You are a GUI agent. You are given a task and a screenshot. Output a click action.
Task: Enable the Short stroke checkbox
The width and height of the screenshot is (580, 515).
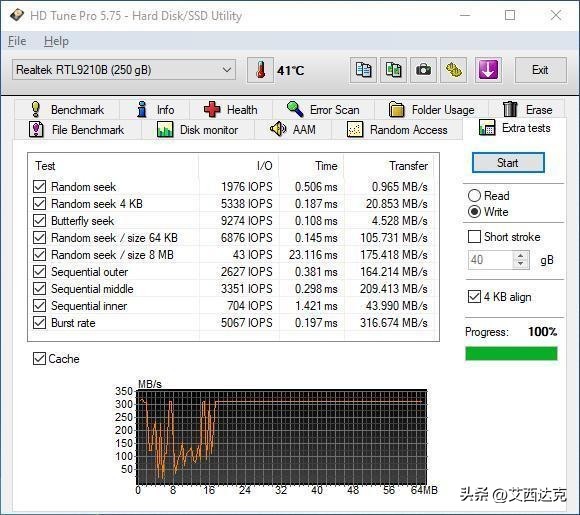tap(474, 237)
